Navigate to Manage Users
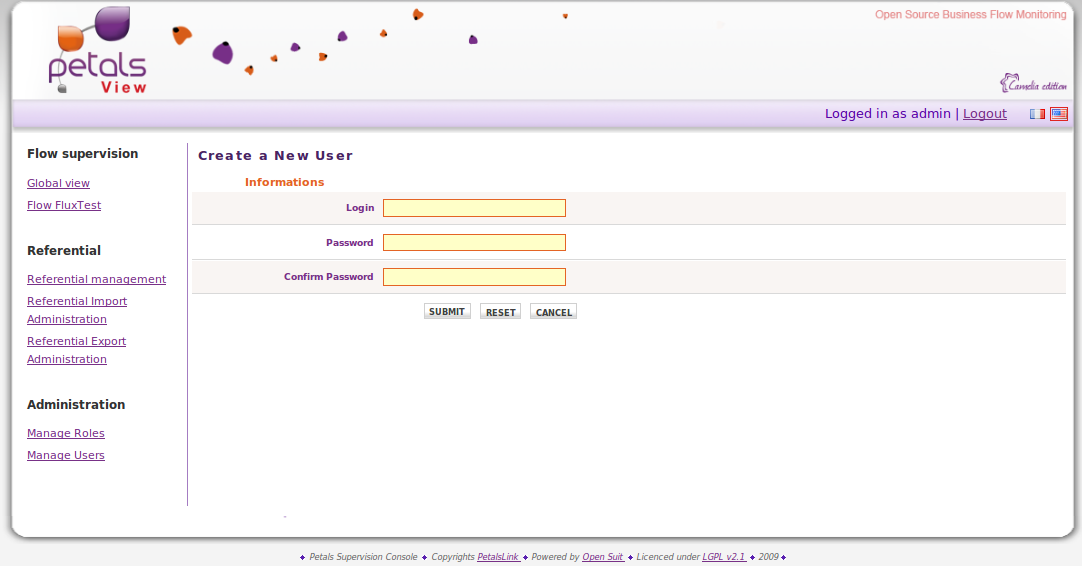Image resolution: width=1082 pixels, height=566 pixels. [x=66, y=456]
